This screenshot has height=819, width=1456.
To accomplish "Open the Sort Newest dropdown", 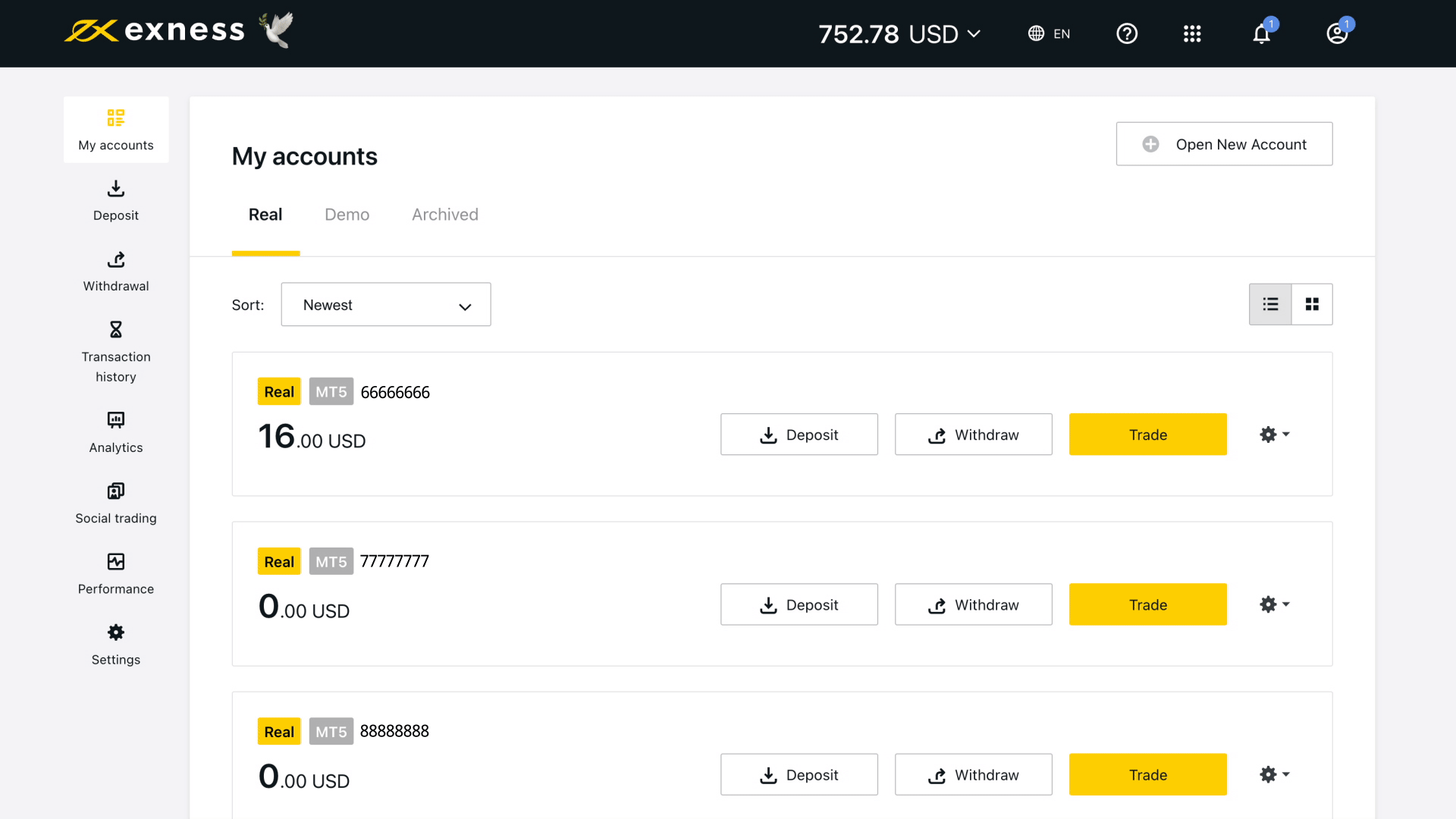I will [x=386, y=305].
